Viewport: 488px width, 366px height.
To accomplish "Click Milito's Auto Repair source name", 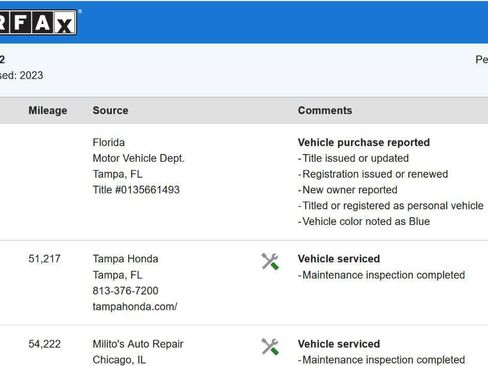I will 138,344.
